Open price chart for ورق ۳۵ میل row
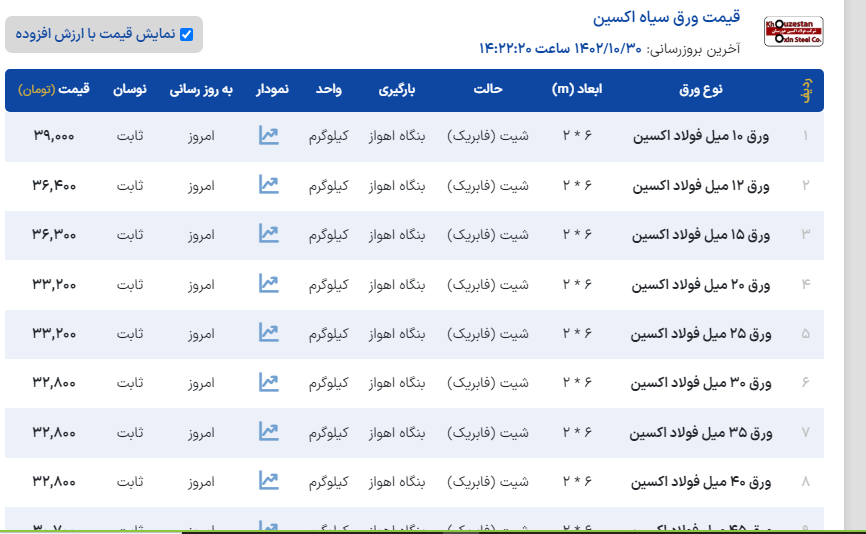Image resolution: width=866 pixels, height=534 pixels. [268, 432]
